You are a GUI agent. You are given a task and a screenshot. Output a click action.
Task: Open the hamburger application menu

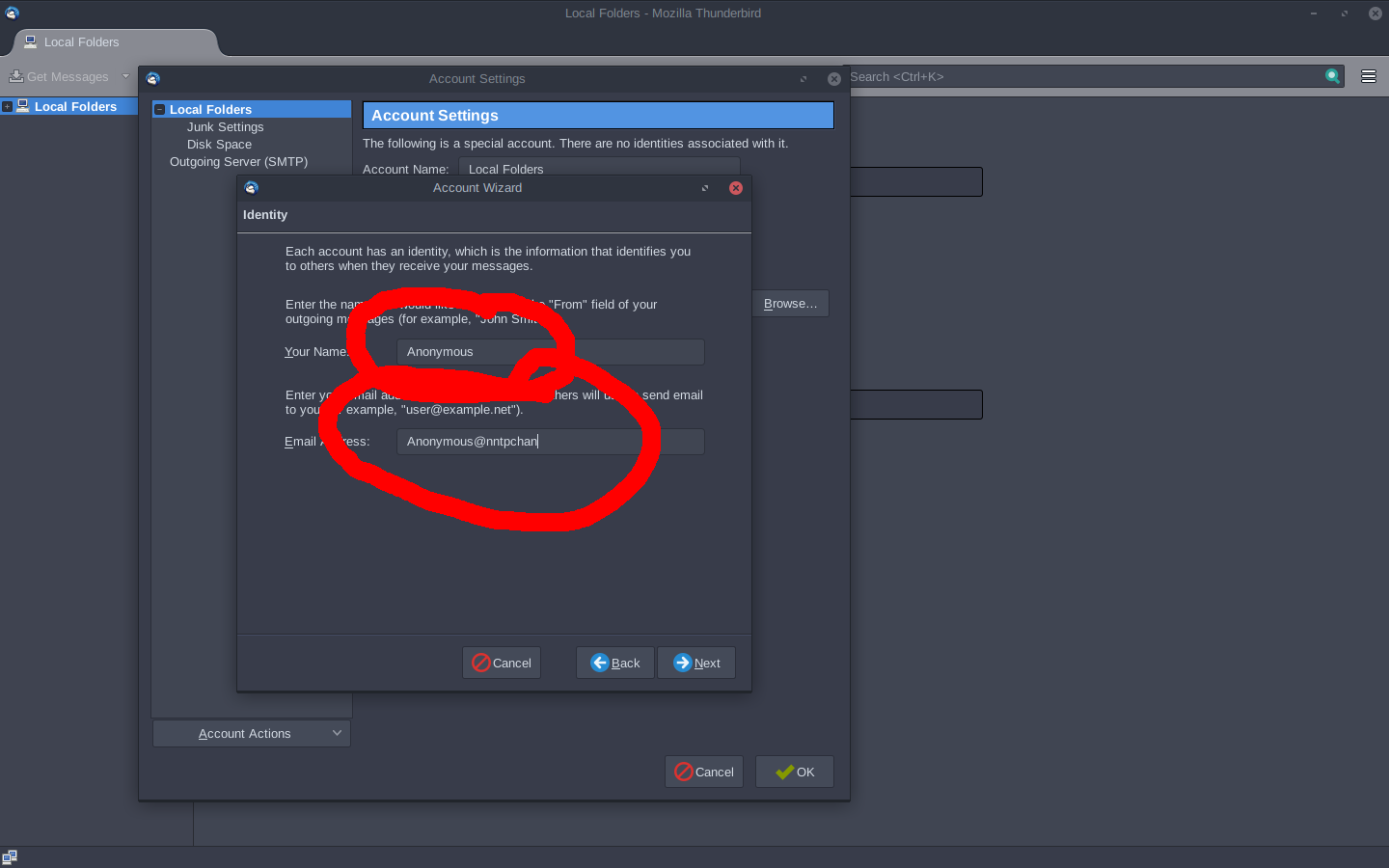point(1368,76)
